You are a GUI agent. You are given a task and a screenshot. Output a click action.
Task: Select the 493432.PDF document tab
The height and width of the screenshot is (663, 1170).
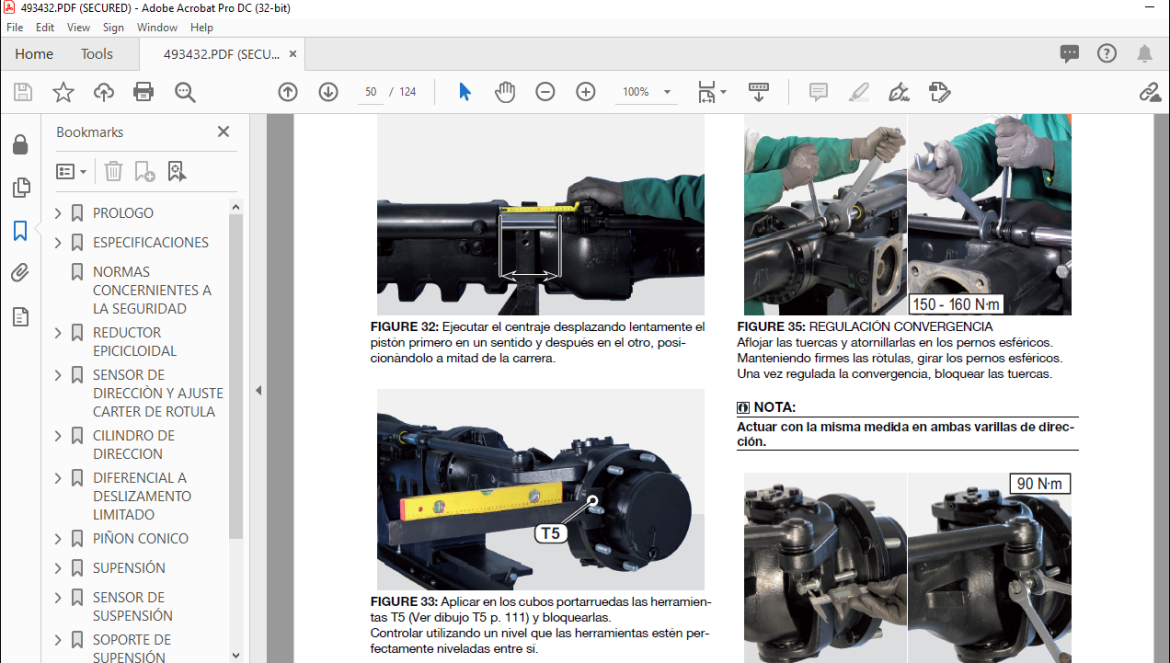221,54
